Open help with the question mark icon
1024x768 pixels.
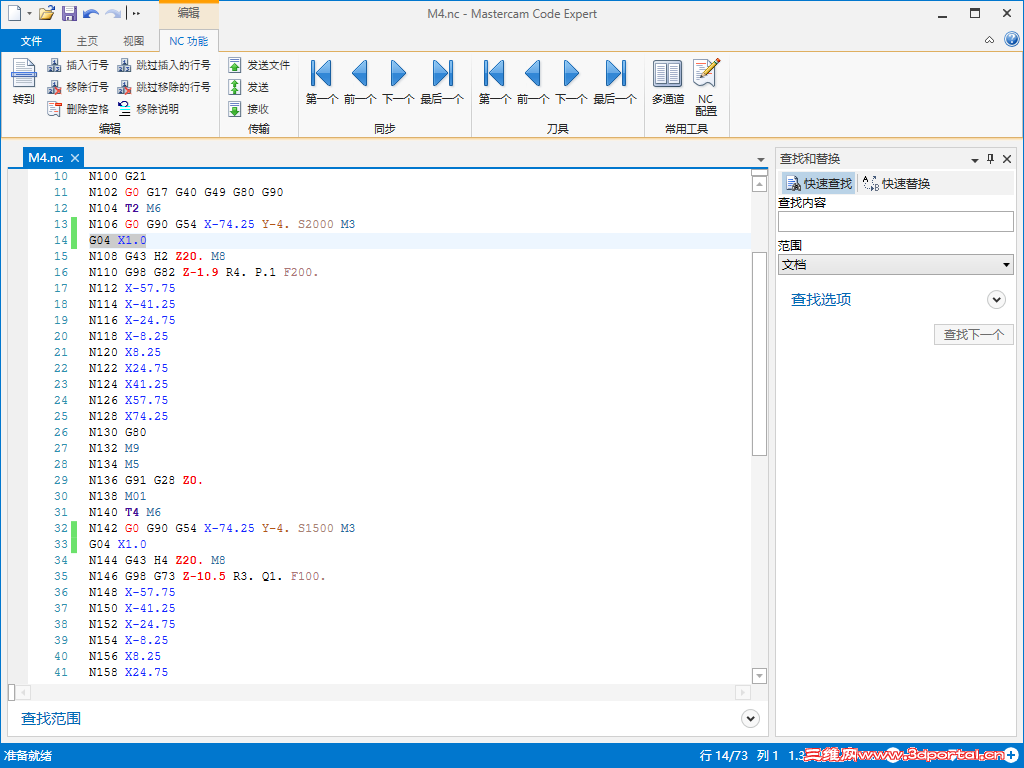(1012, 39)
